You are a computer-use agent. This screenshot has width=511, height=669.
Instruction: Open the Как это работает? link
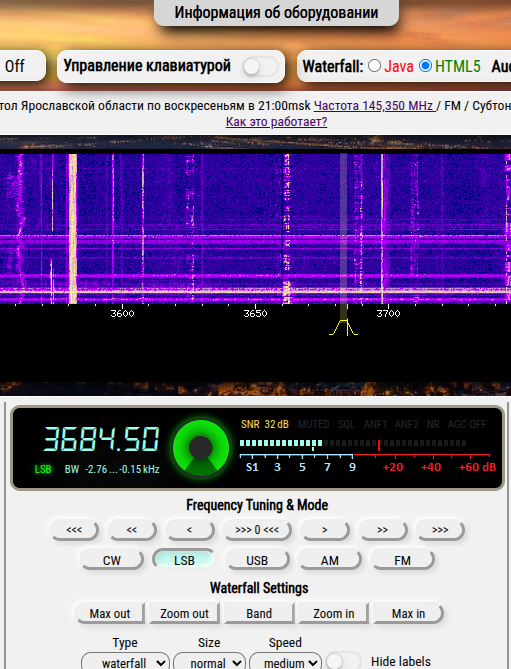point(276,122)
